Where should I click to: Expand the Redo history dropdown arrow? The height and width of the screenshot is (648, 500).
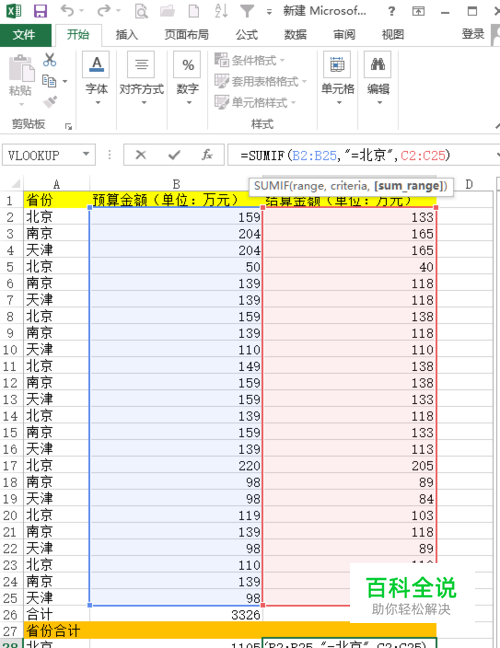pyautogui.click(x=118, y=11)
